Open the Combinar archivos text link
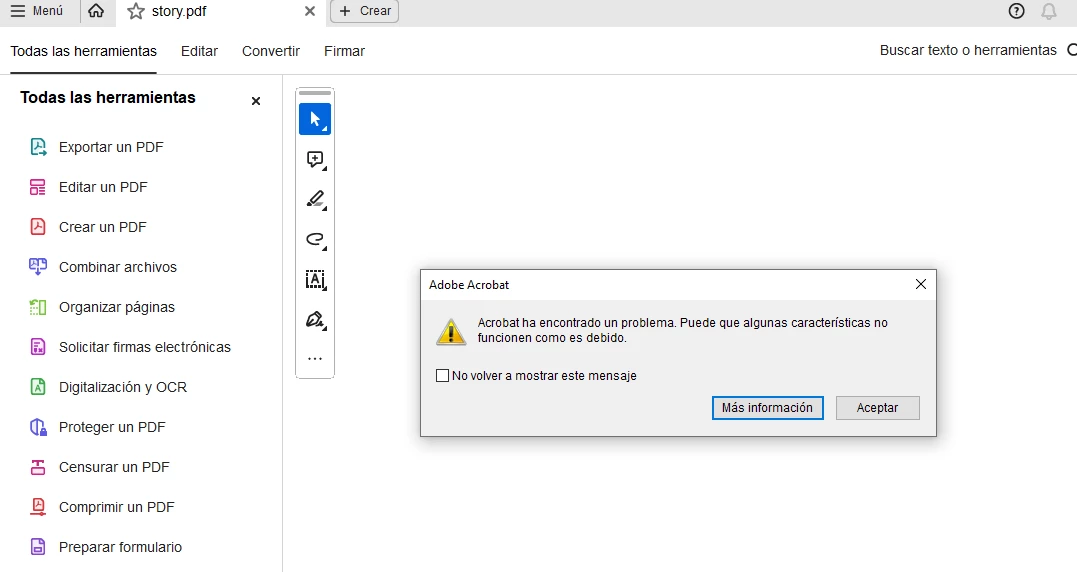1077x572 pixels. (117, 267)
